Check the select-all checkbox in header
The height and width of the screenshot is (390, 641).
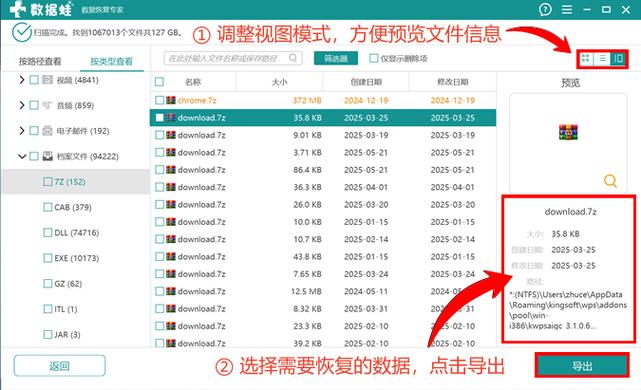click(159, 82)
